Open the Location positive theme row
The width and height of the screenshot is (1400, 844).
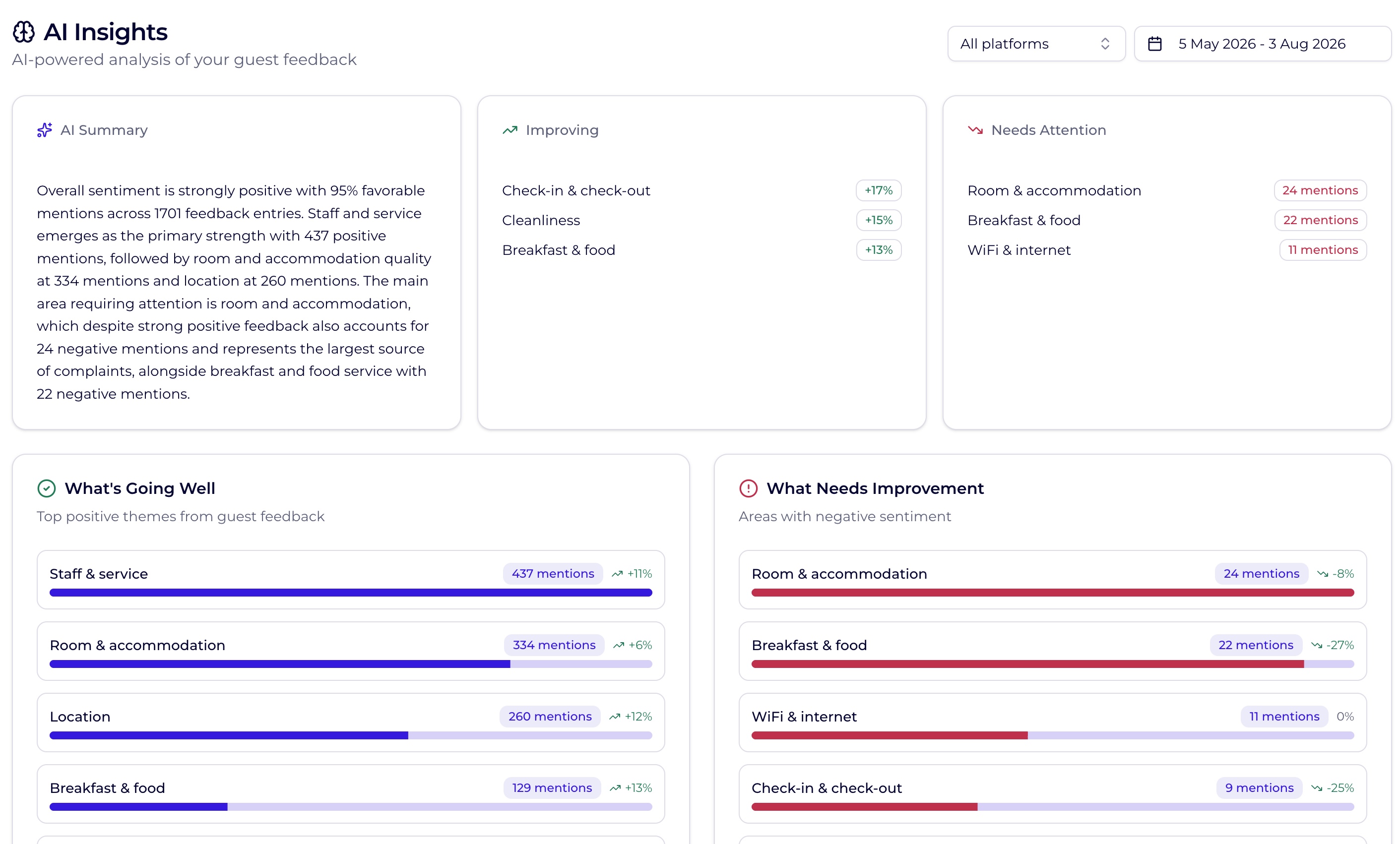(351, 723)
